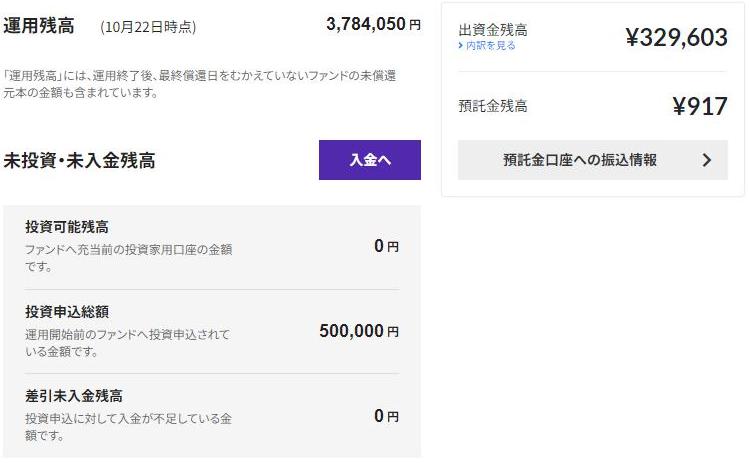The image size is (749, 463).
Task: Click the chevron arrow on transfer info button
Action: (707, 160)
